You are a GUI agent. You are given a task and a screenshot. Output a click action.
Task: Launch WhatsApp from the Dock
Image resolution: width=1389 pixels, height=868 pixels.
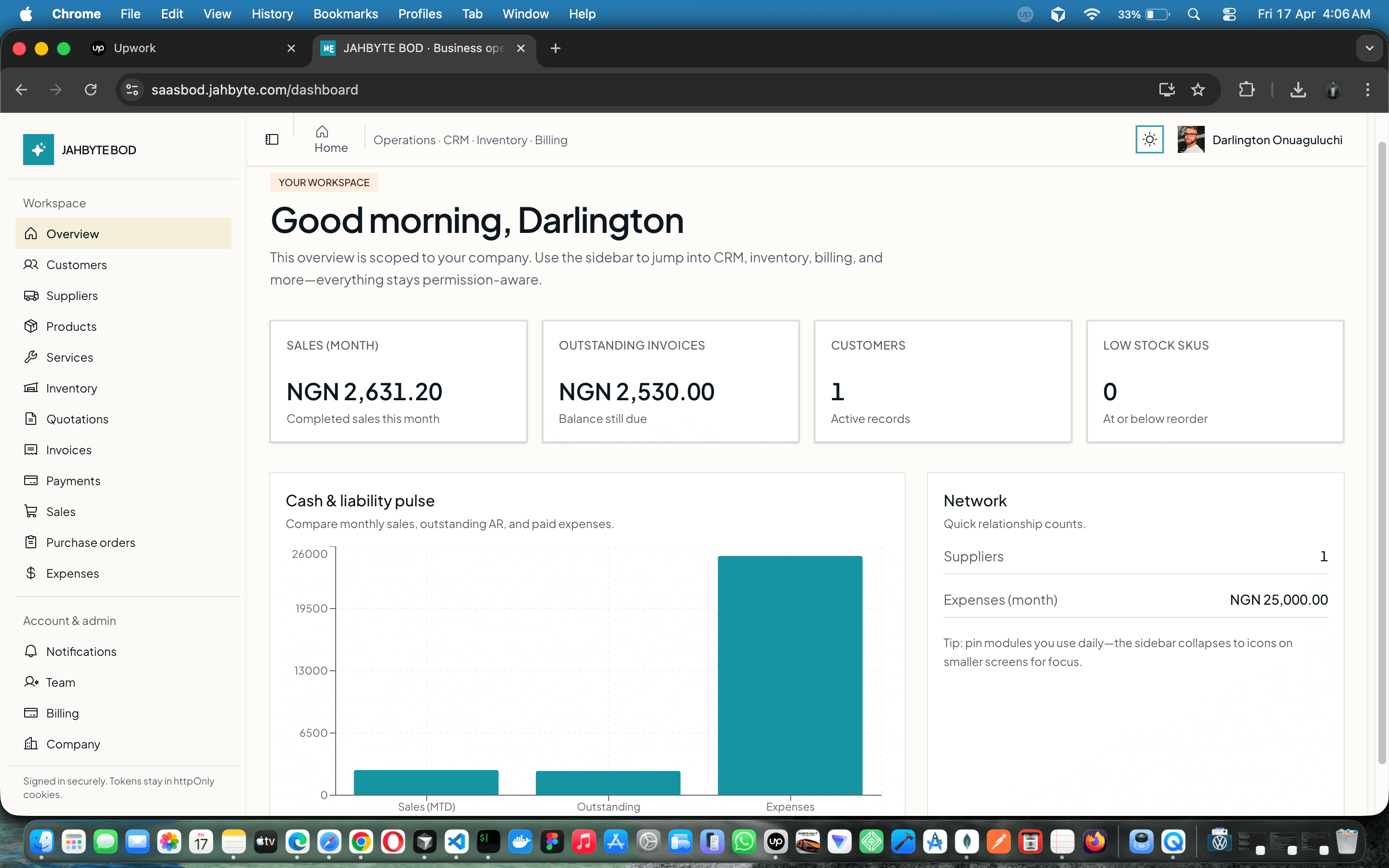[744, 841]
